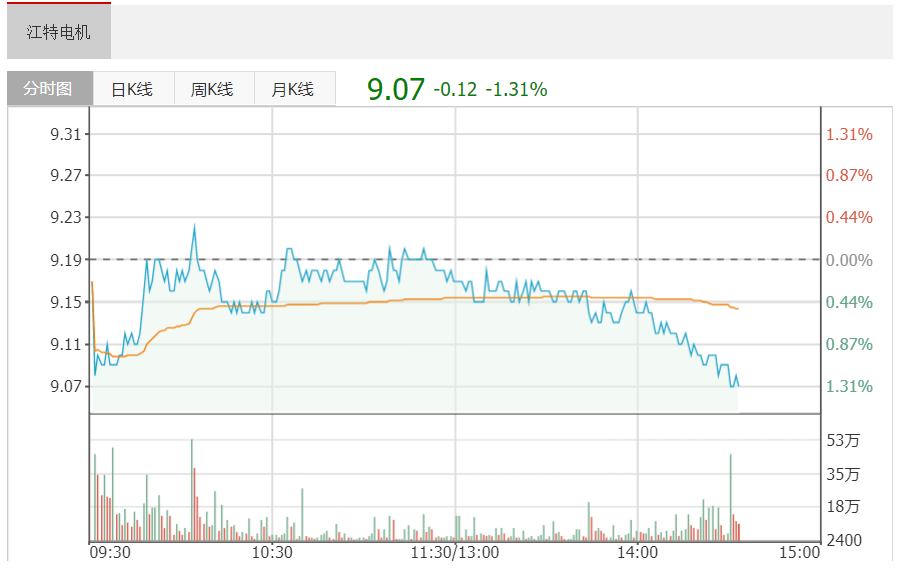Select the 江特电机 stock tab
The image size is (900, 569).
[x=59, y=32]
